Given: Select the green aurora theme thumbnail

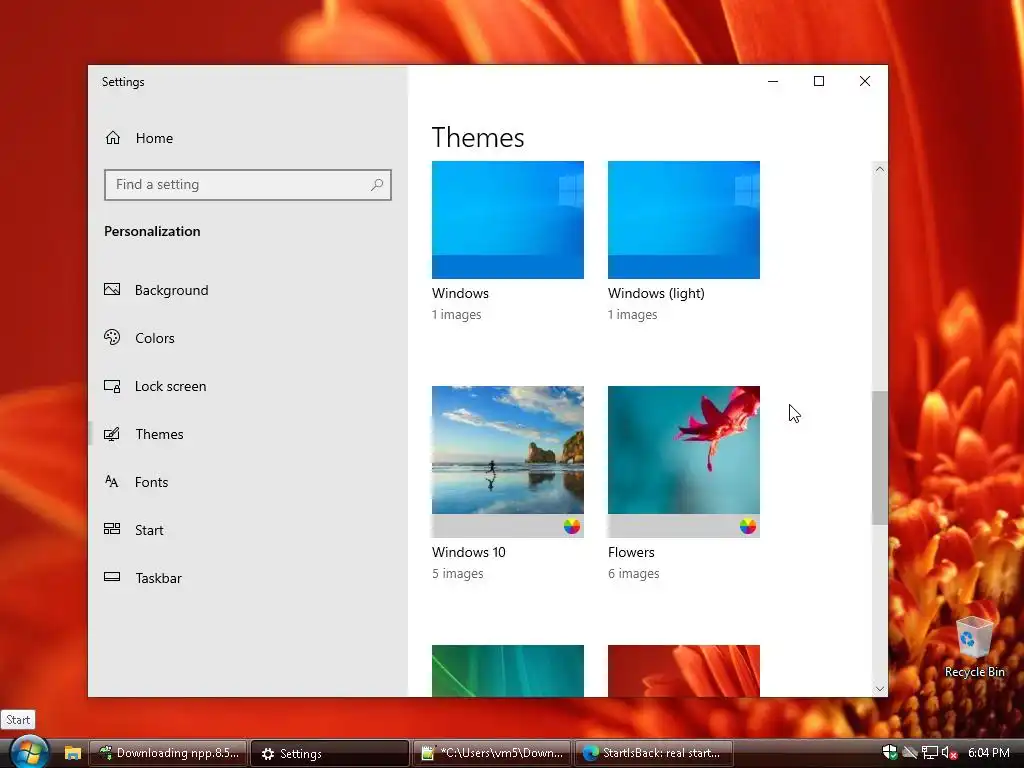Looking at the screenshot, I should click(x=507, y=671).
